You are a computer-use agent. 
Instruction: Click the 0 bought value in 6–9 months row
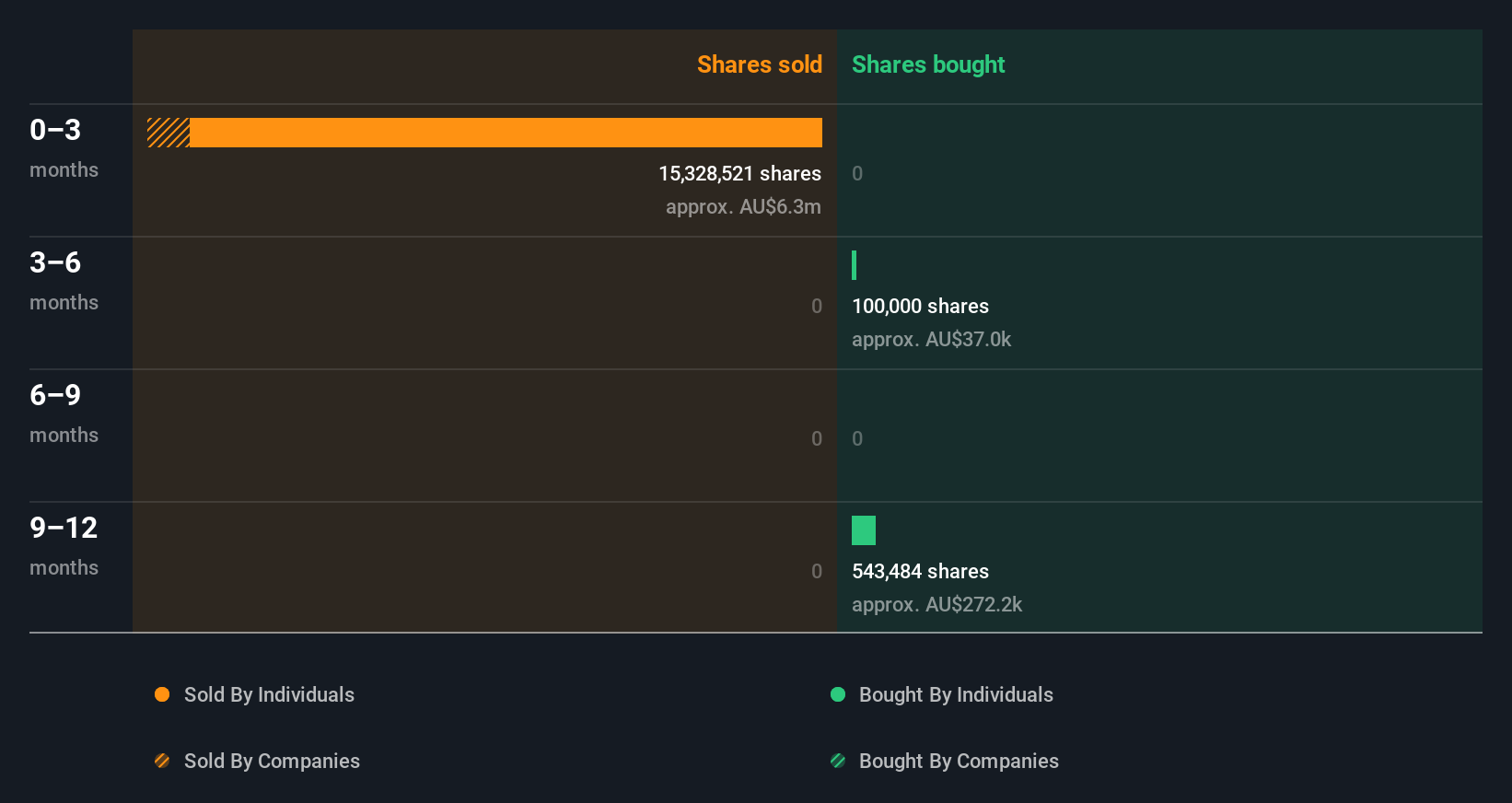pos(857,439)
